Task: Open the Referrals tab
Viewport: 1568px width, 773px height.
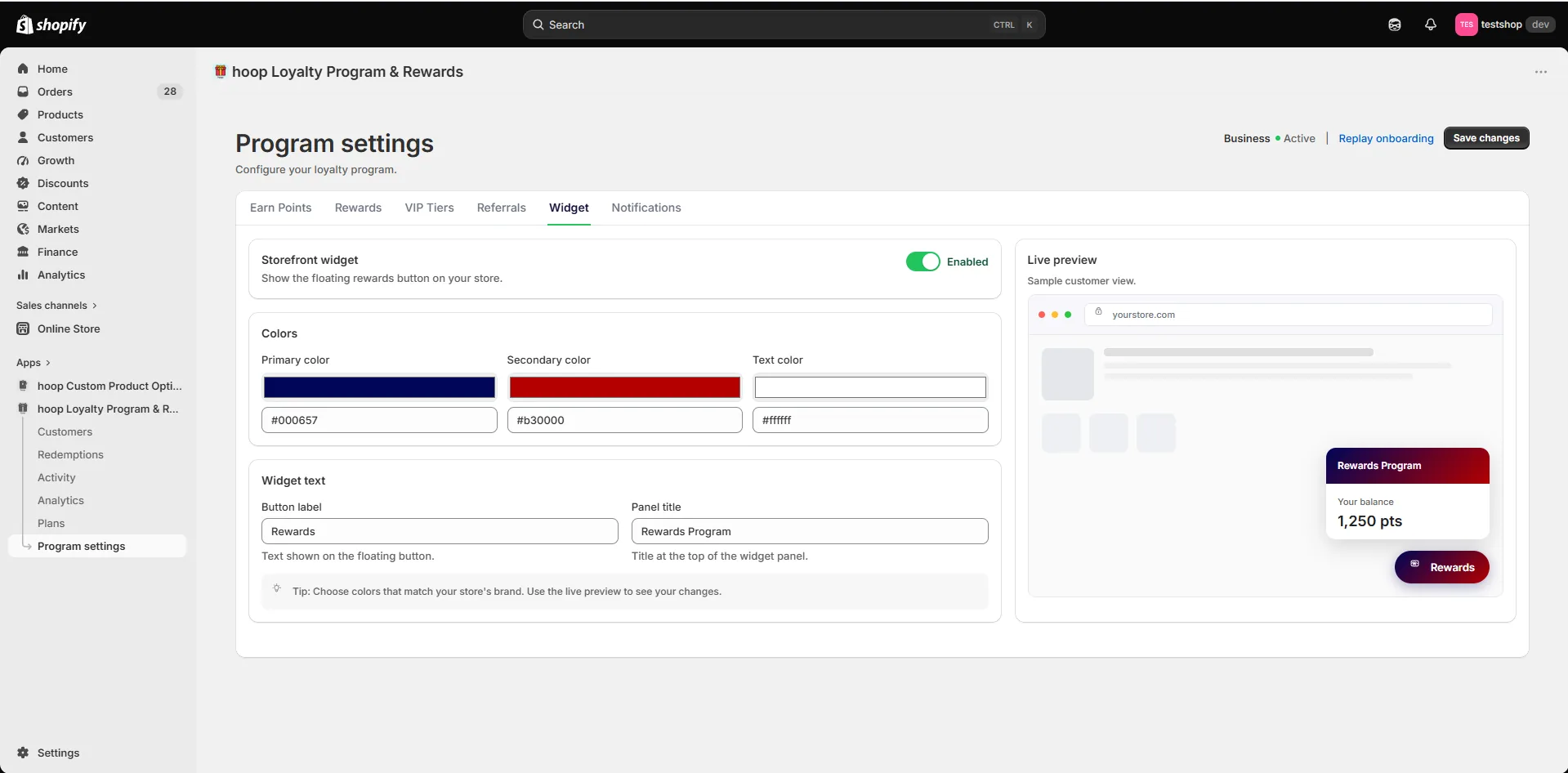Action: click(502, 208)
